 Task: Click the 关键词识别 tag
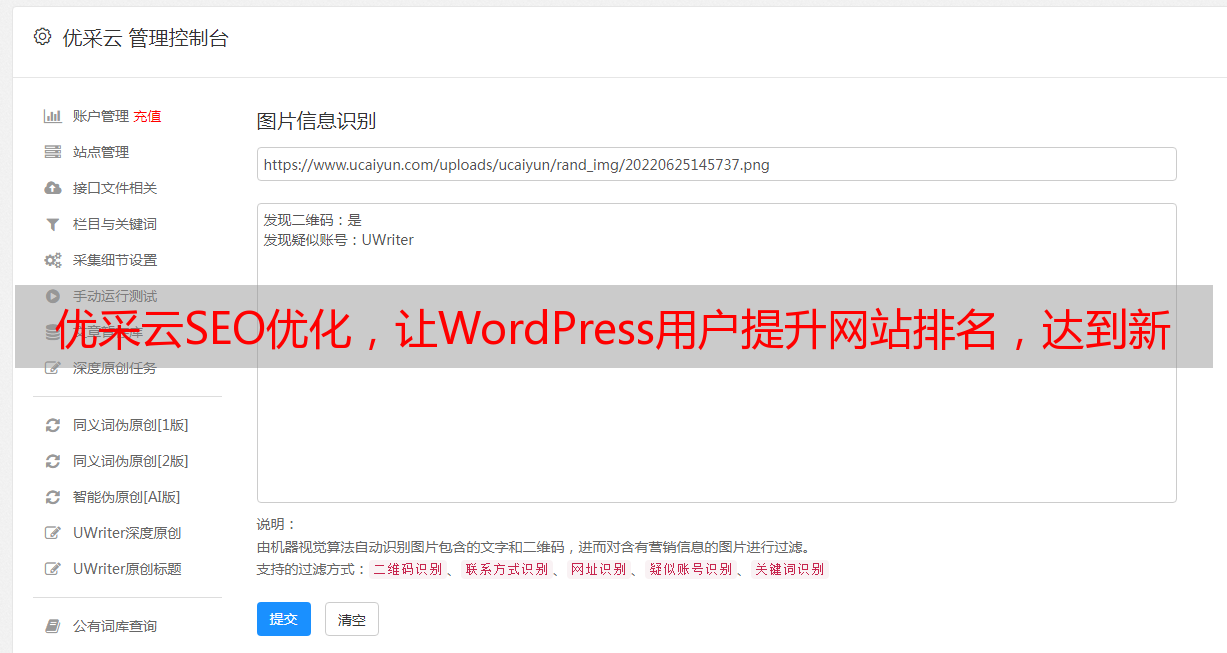pyautogui.click(x=789, y=569)
